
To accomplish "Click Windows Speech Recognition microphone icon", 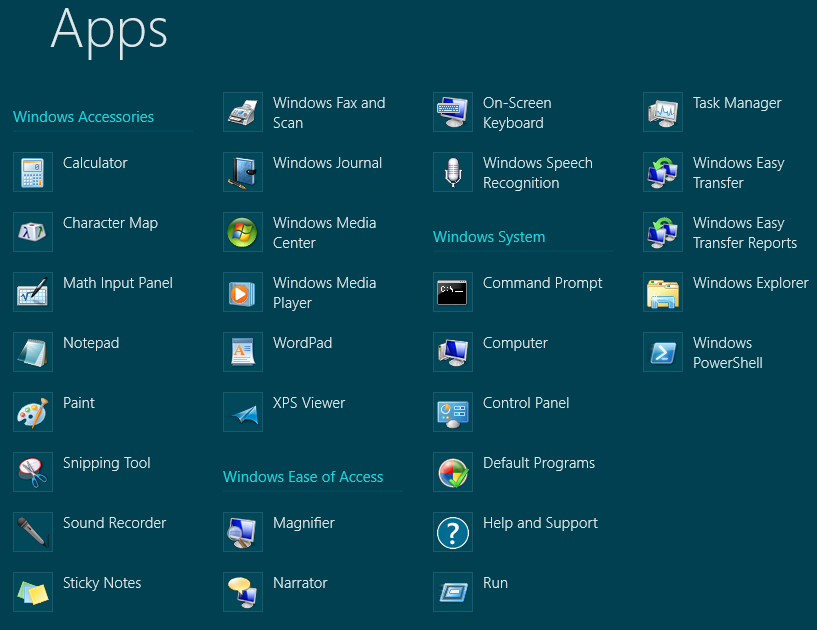I will pyautogui.click(x=453, y=172).
